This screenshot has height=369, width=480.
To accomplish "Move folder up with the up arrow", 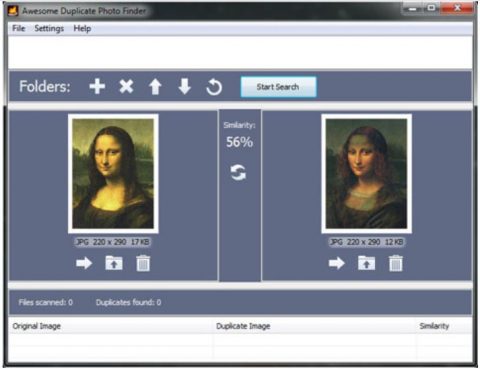I will (x=155, y=87).
